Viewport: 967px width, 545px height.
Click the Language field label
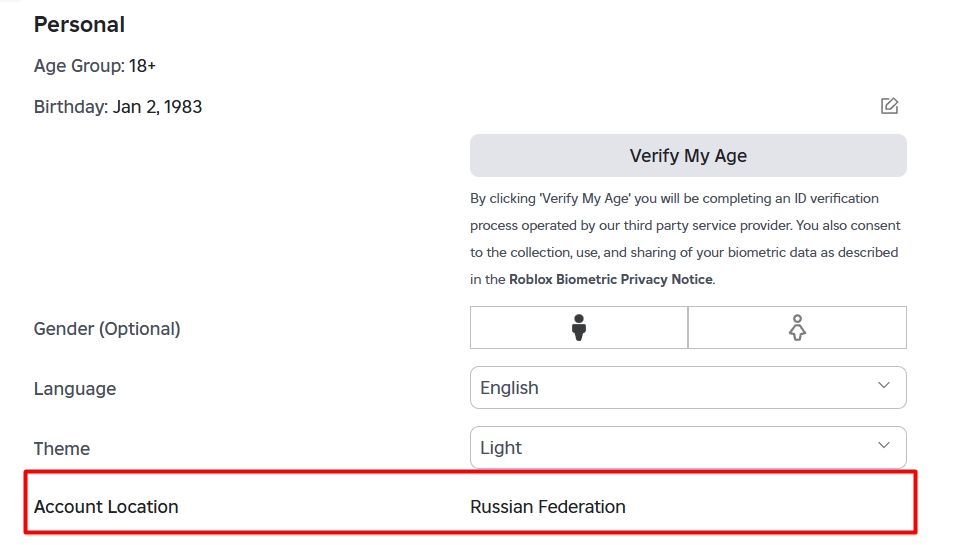[x=75, y=389]
